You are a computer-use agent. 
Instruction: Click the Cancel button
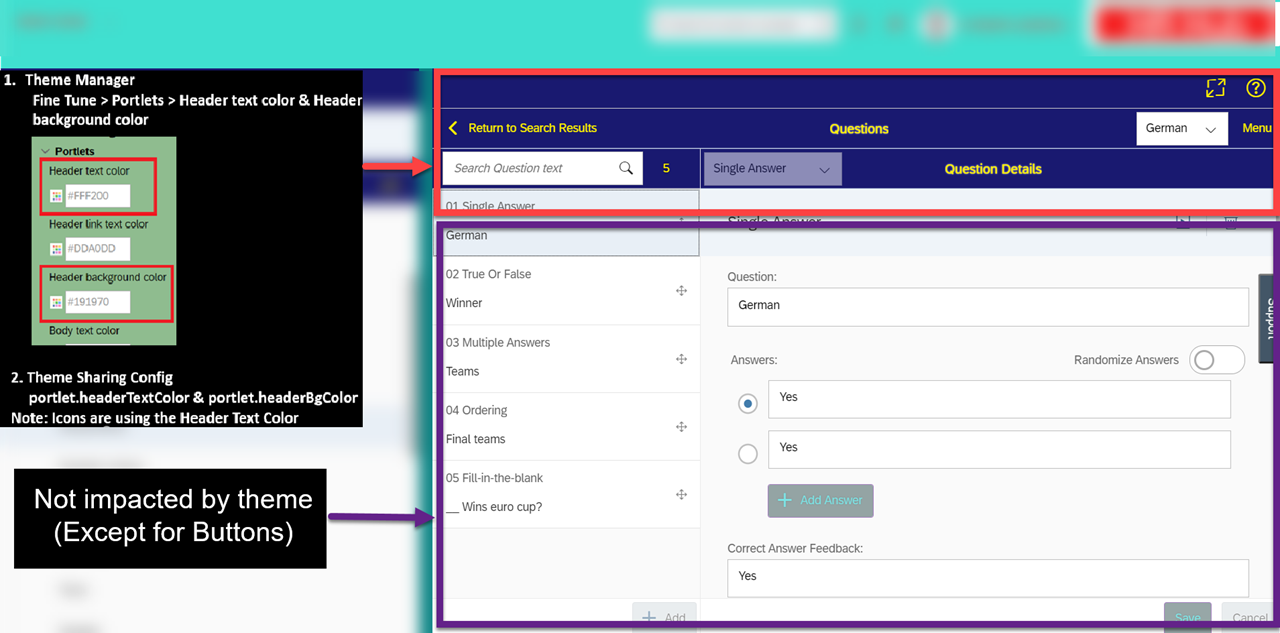[1249, 617]
